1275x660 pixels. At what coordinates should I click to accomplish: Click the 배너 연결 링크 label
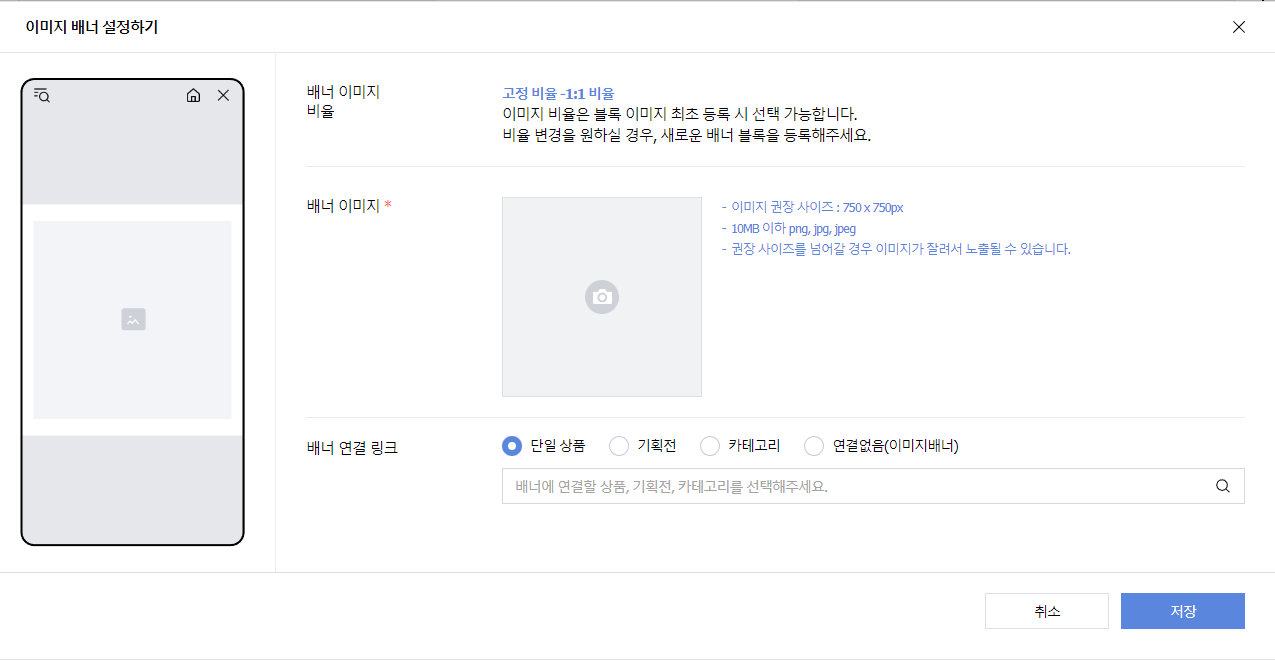click(352, 448)
